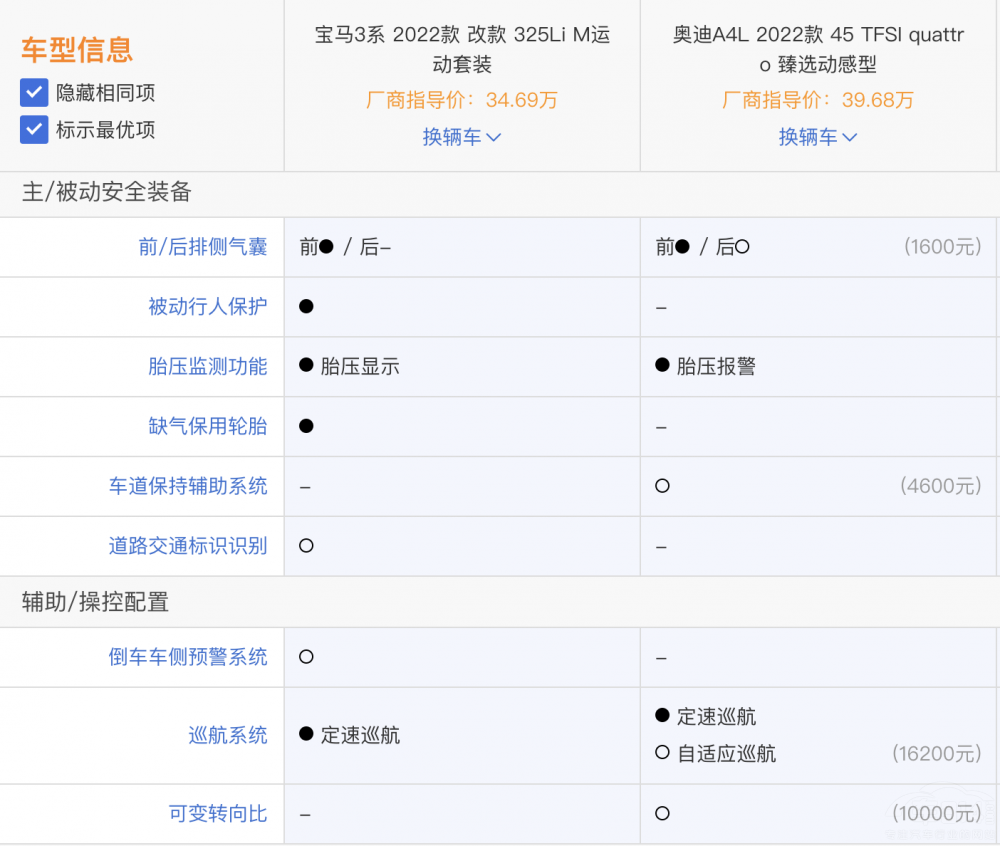This screenshot has height=846, width=1000.
Task: Click the Audi A4L 45 TFSI model title
Action: pos(817,49)
